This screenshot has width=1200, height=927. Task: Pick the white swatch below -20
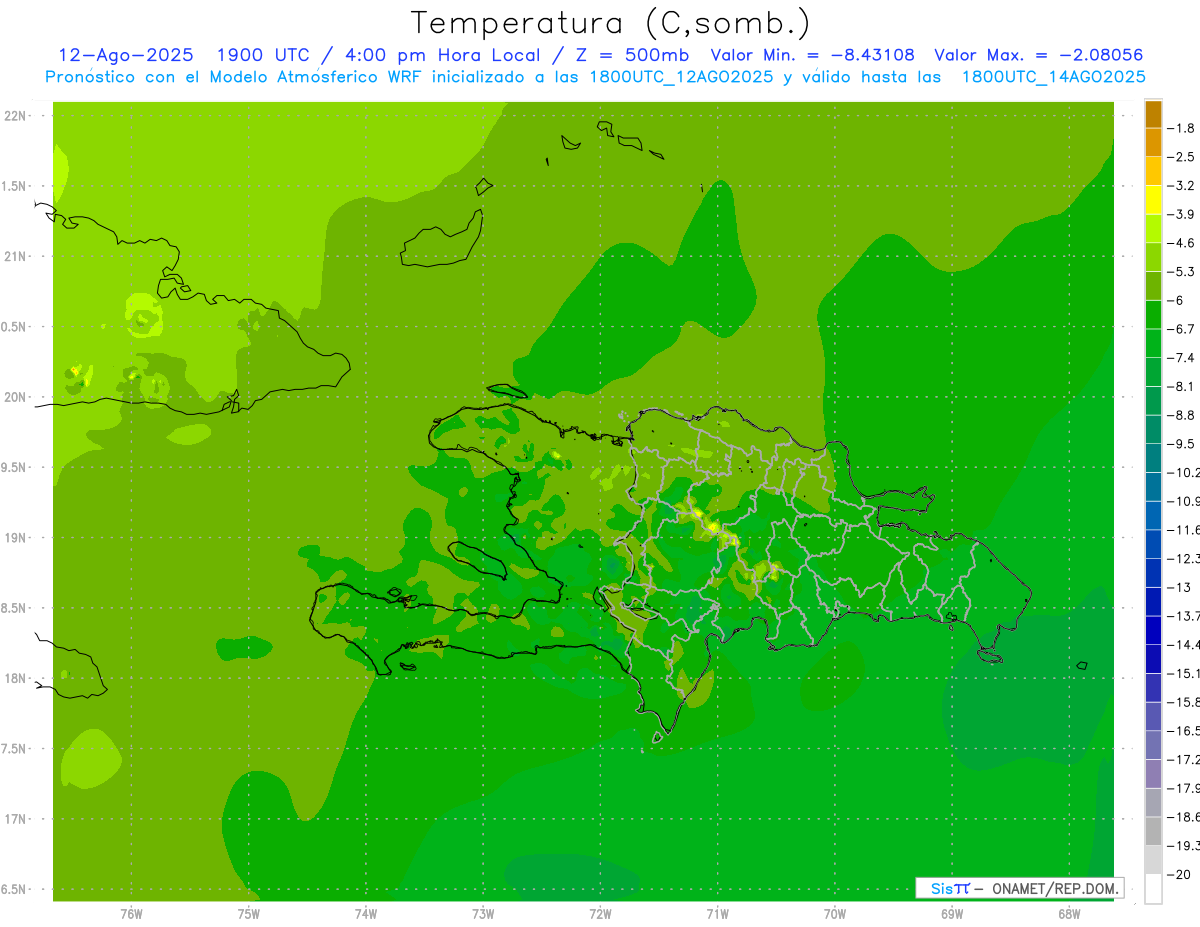pyautogui.click(x=1153, y=889)
